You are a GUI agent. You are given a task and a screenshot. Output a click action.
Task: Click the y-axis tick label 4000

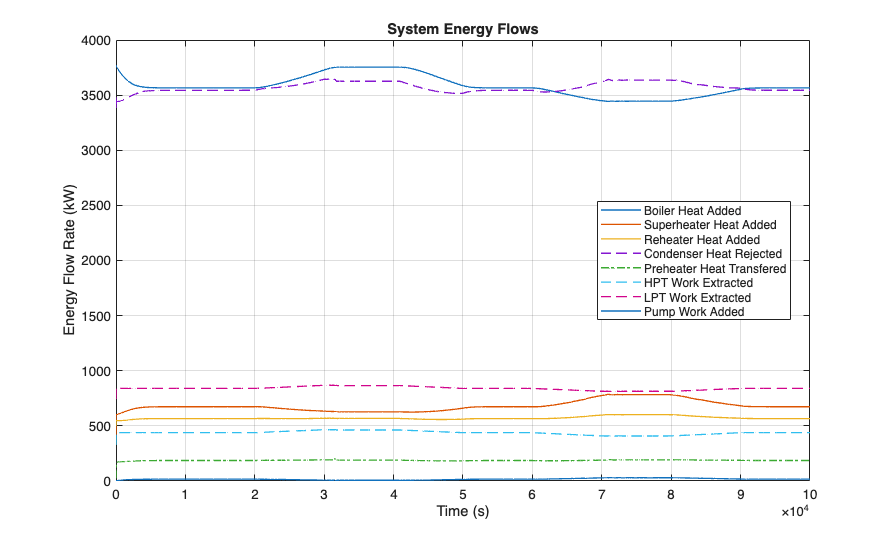point(96,41)
